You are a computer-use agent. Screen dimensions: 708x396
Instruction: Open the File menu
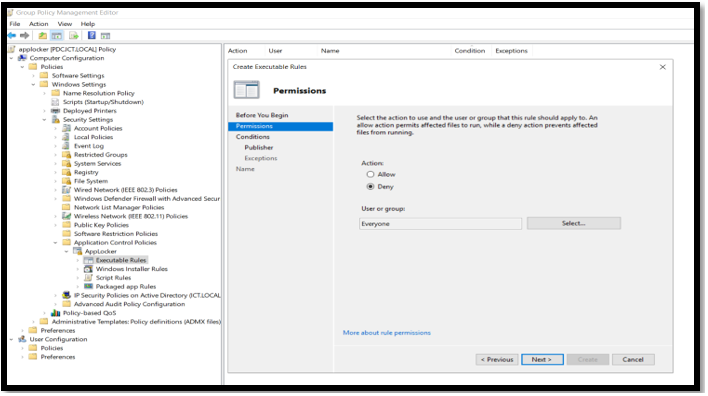click(15, 24)
